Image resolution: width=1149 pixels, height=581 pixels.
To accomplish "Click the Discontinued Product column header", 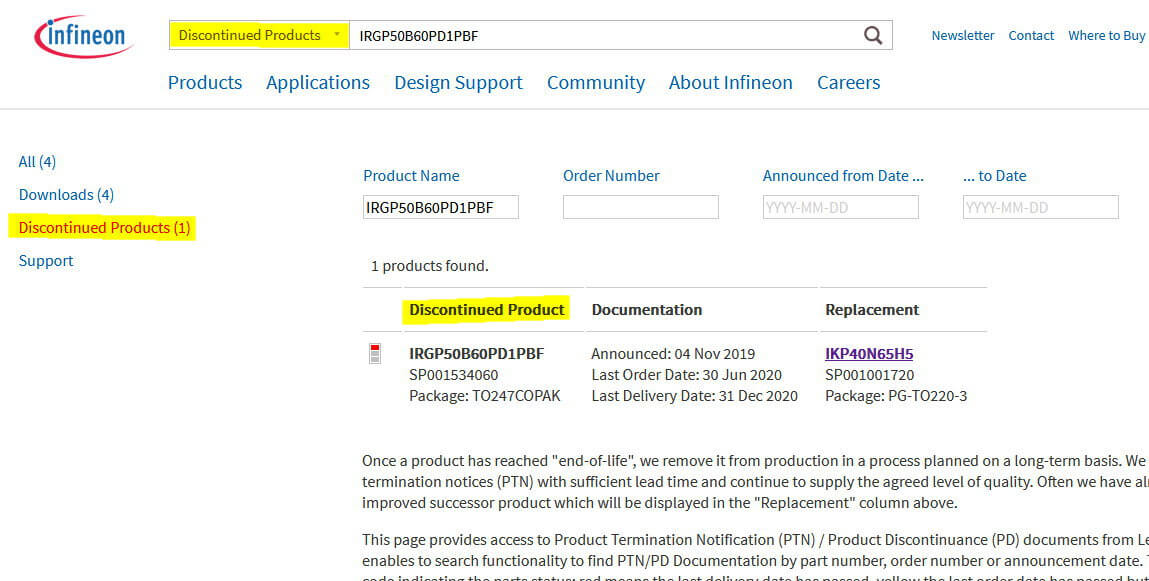I will [487, 309].
